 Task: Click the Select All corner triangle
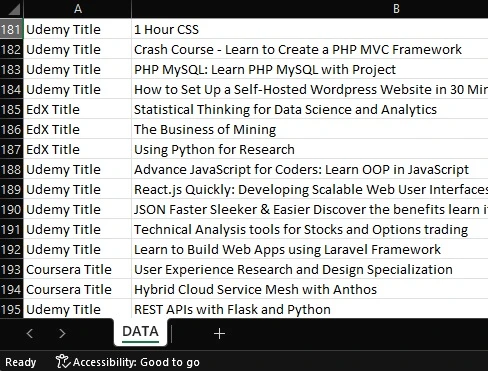pos(13,9)
